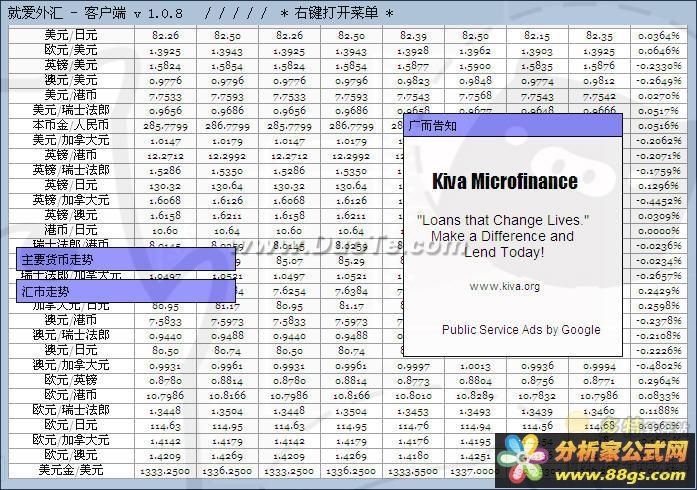Click the -0.4802% change value

[659, 366]
